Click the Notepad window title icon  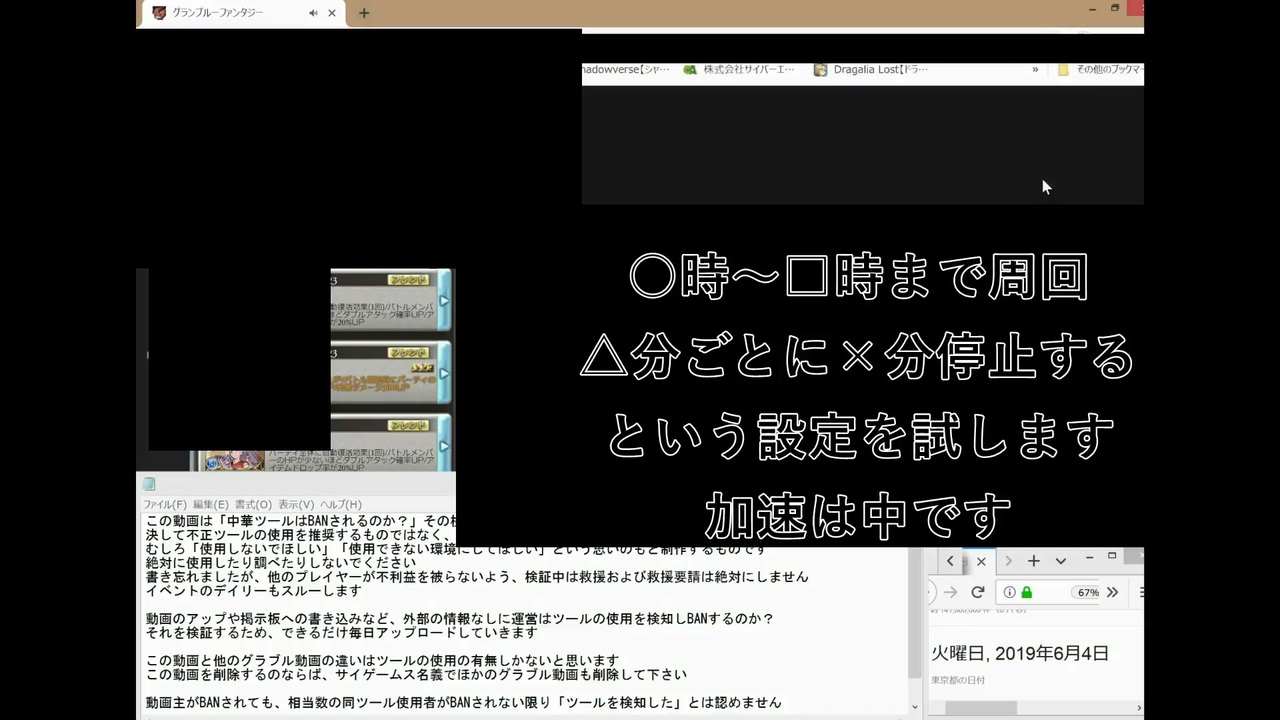[x=149, y=484]
